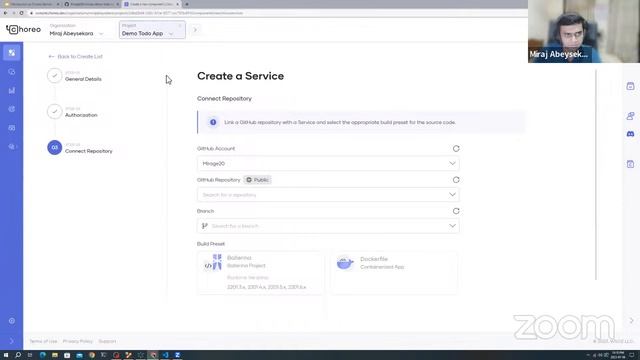Open the user support icon in right panel
640x360 pixels.
point(630,116)
